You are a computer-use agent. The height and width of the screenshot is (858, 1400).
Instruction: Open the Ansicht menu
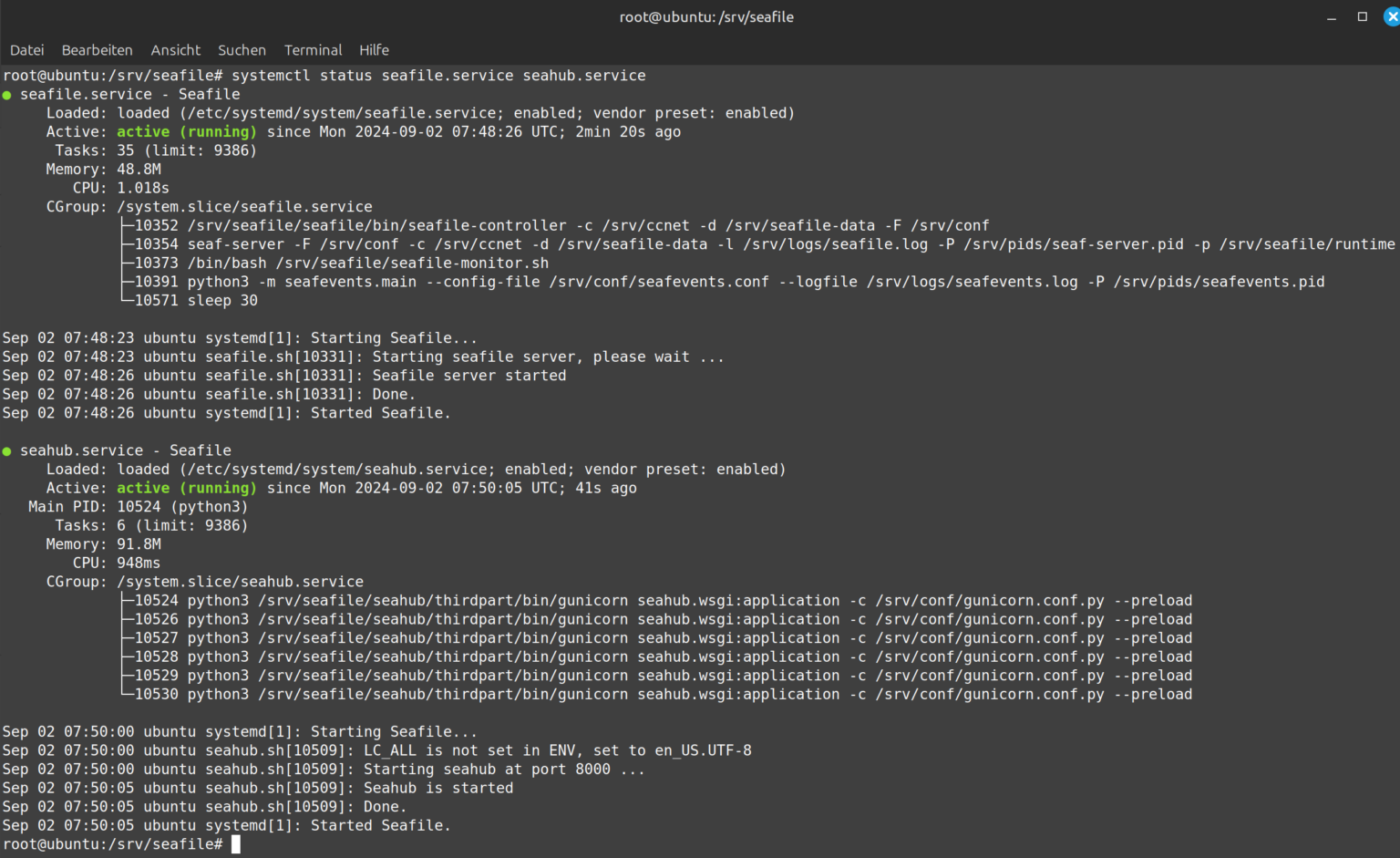point(175,50)
